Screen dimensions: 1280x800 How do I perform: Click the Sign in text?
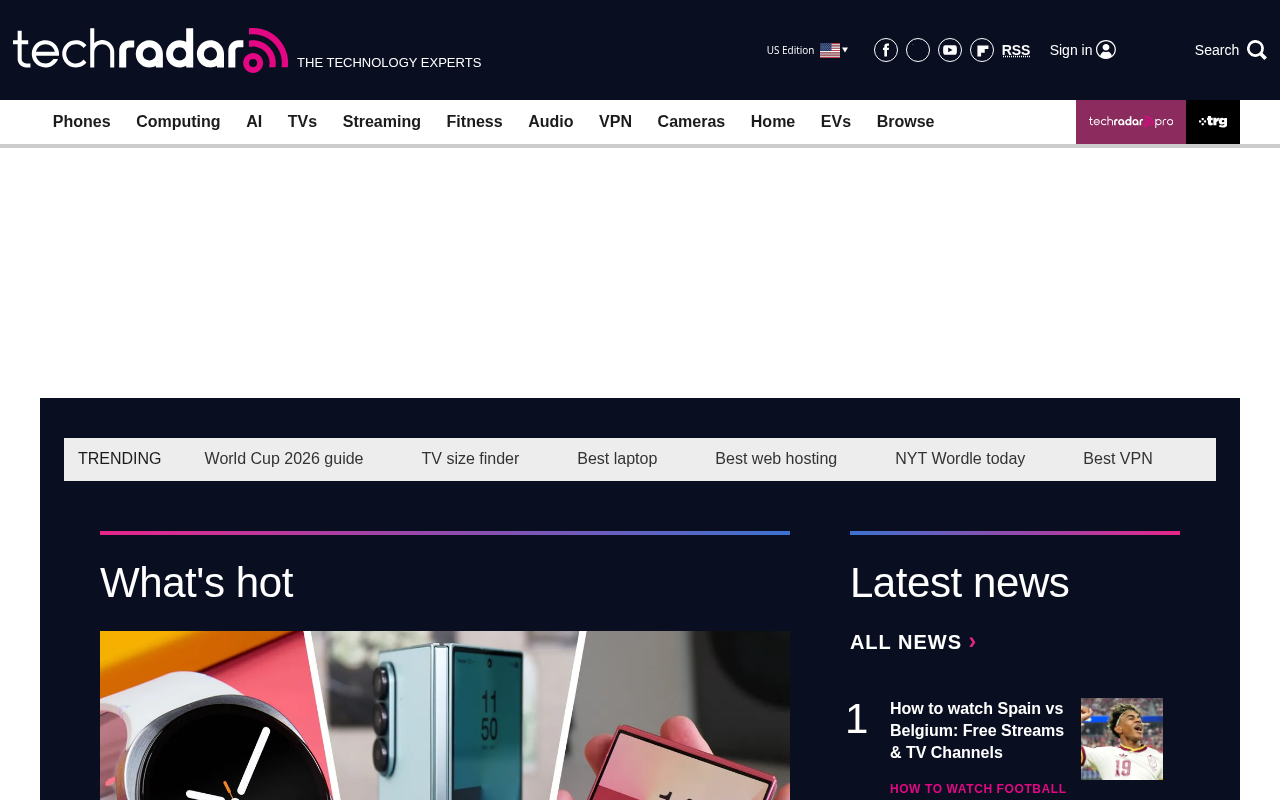(1071, 50)
